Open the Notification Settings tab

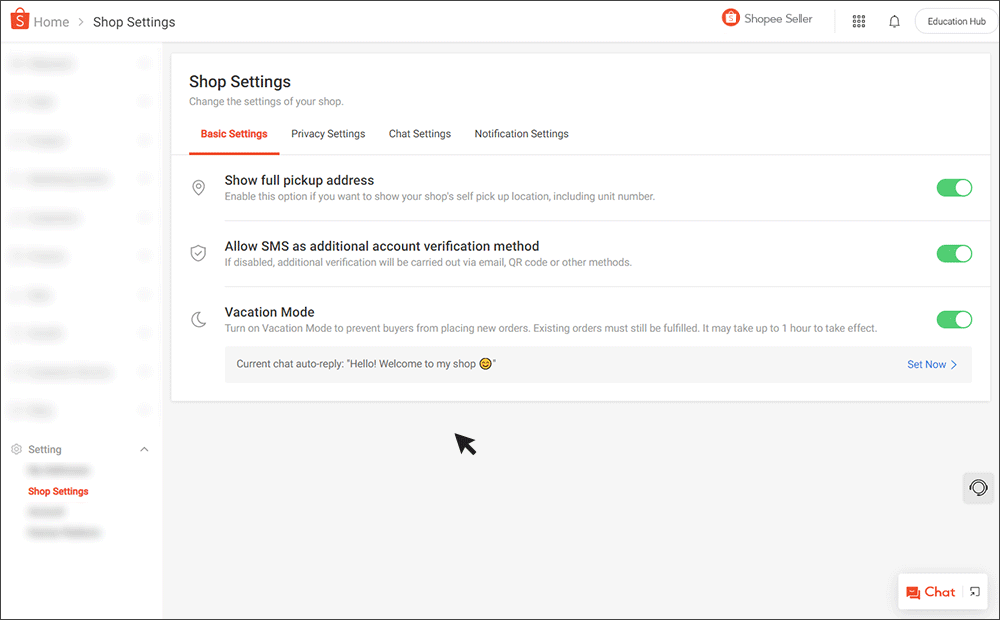[521, 133]
